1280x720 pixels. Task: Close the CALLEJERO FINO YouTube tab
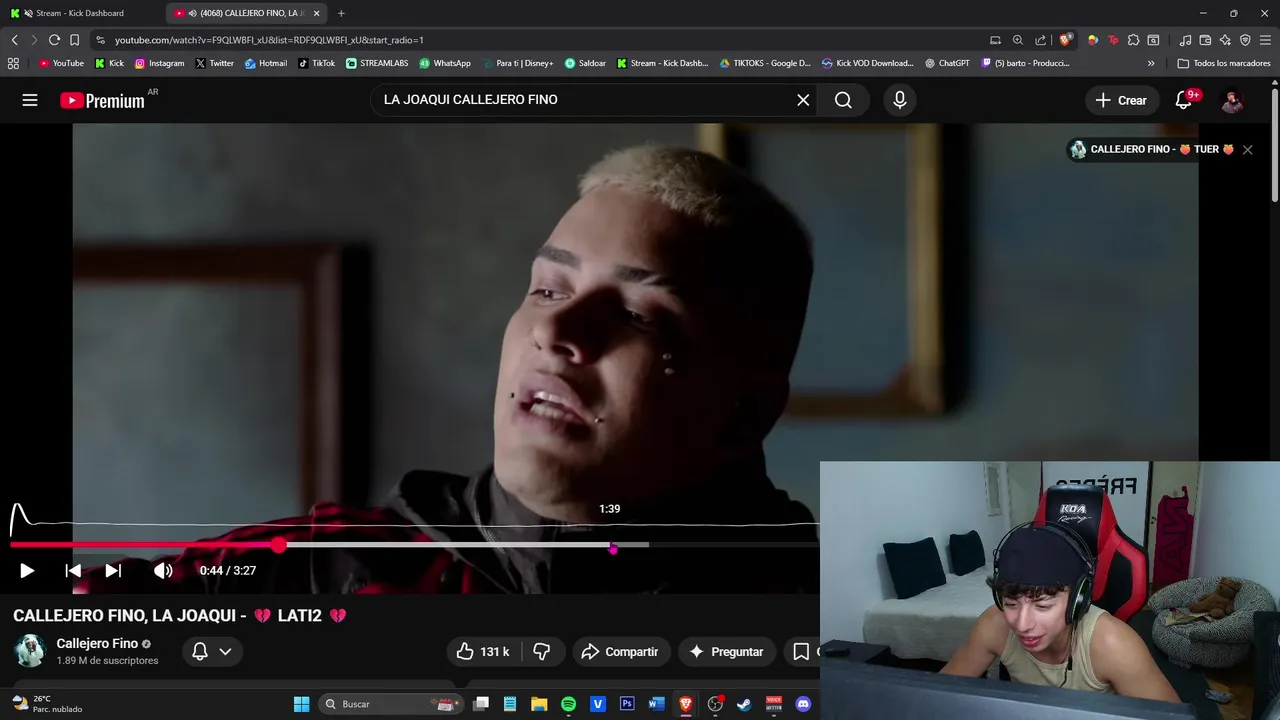point(317,13)
